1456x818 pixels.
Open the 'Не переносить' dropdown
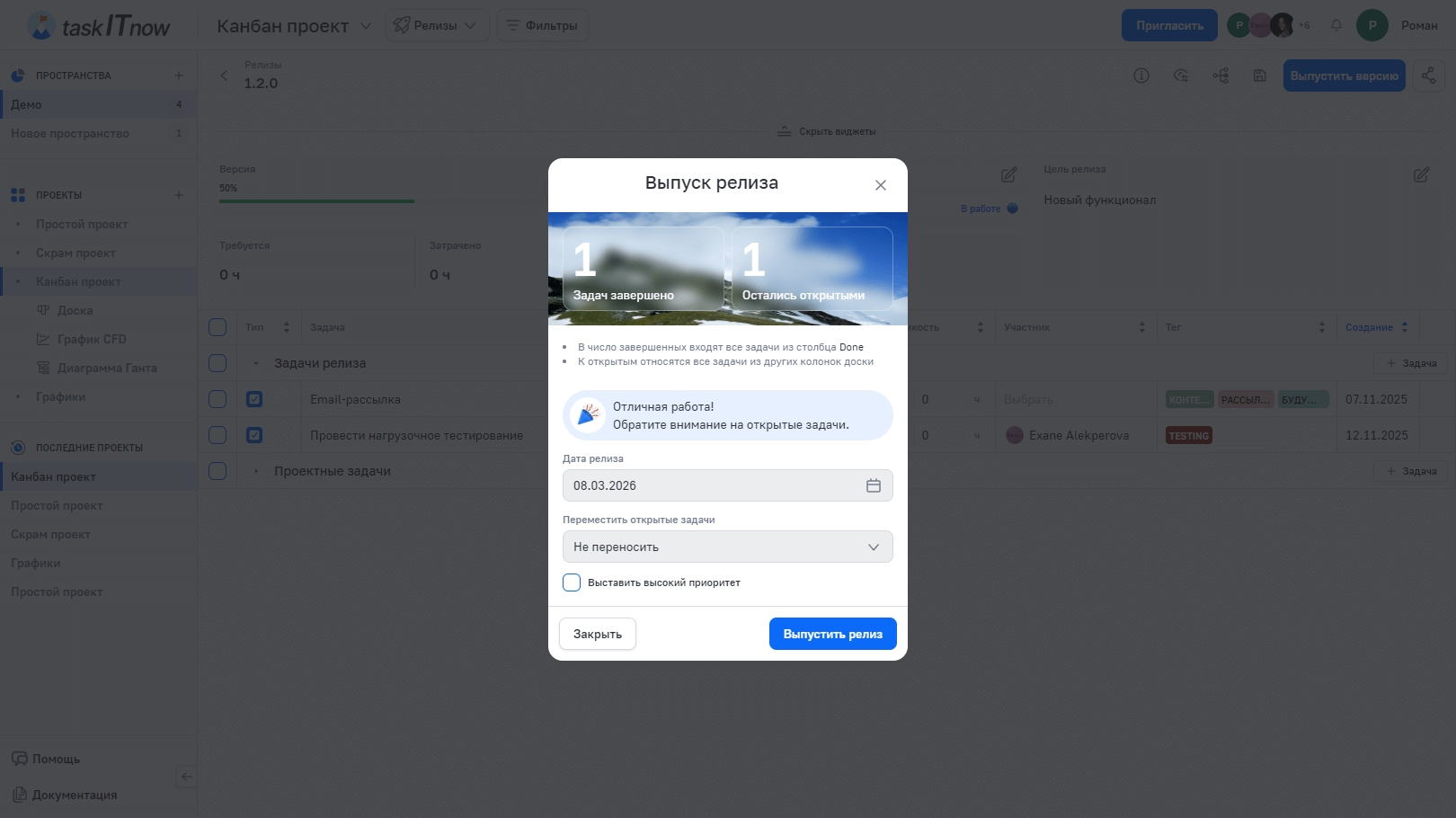(727, 547)
